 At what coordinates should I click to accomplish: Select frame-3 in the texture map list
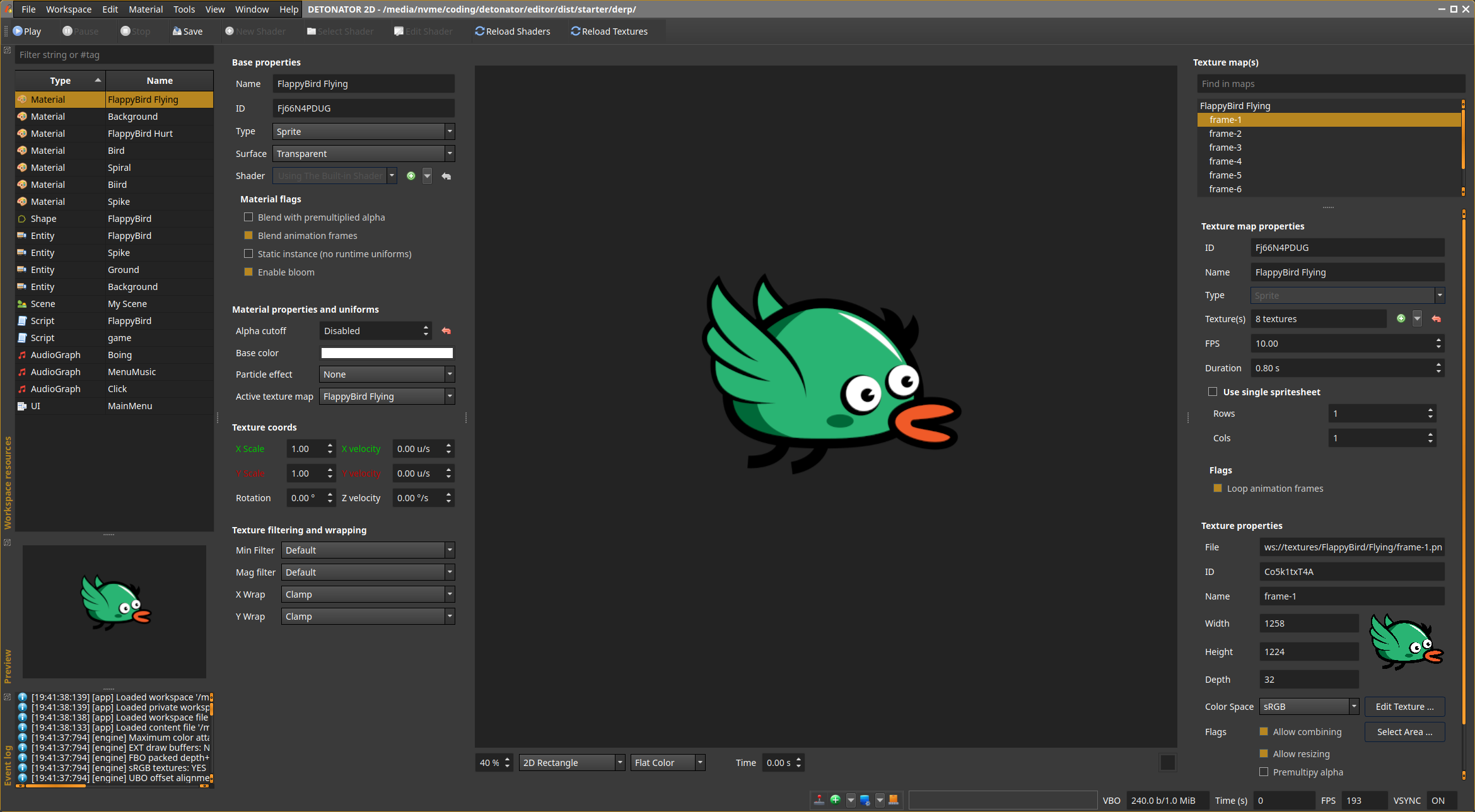pyautogui.click(x=1225, y=148)
